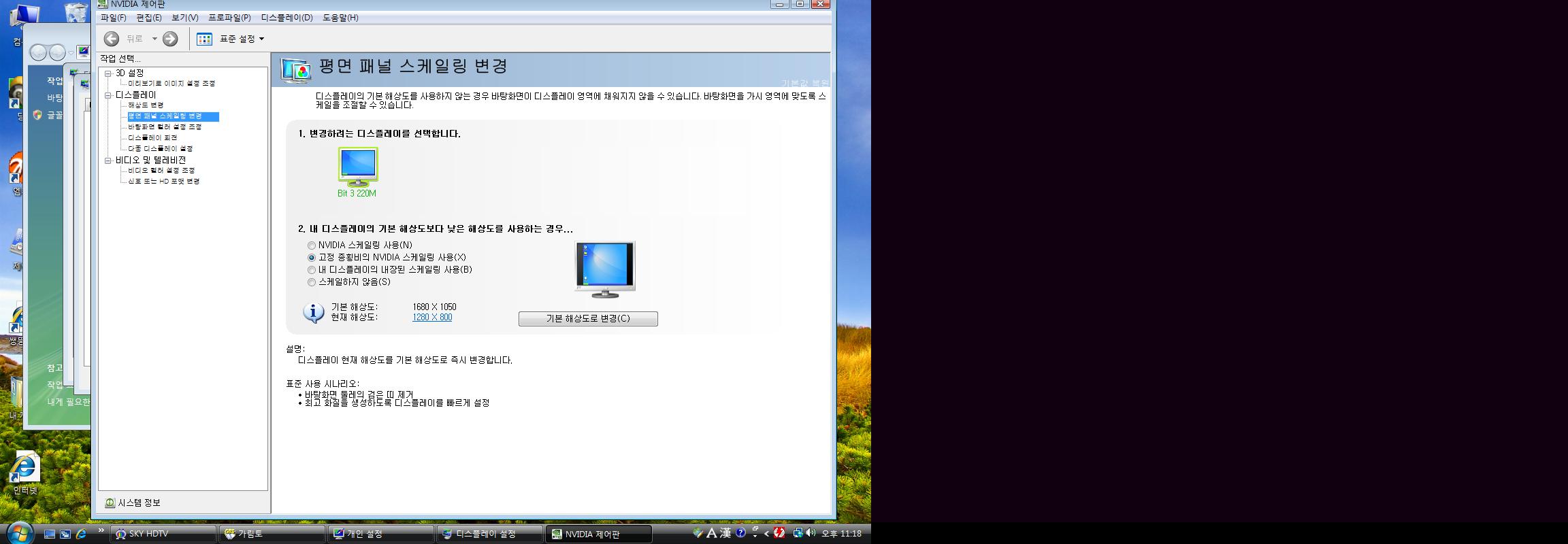Click 기본 해상도로 변경(C) button
The width and height of the screenshot is (1568, 544).
tap(588, 319)
